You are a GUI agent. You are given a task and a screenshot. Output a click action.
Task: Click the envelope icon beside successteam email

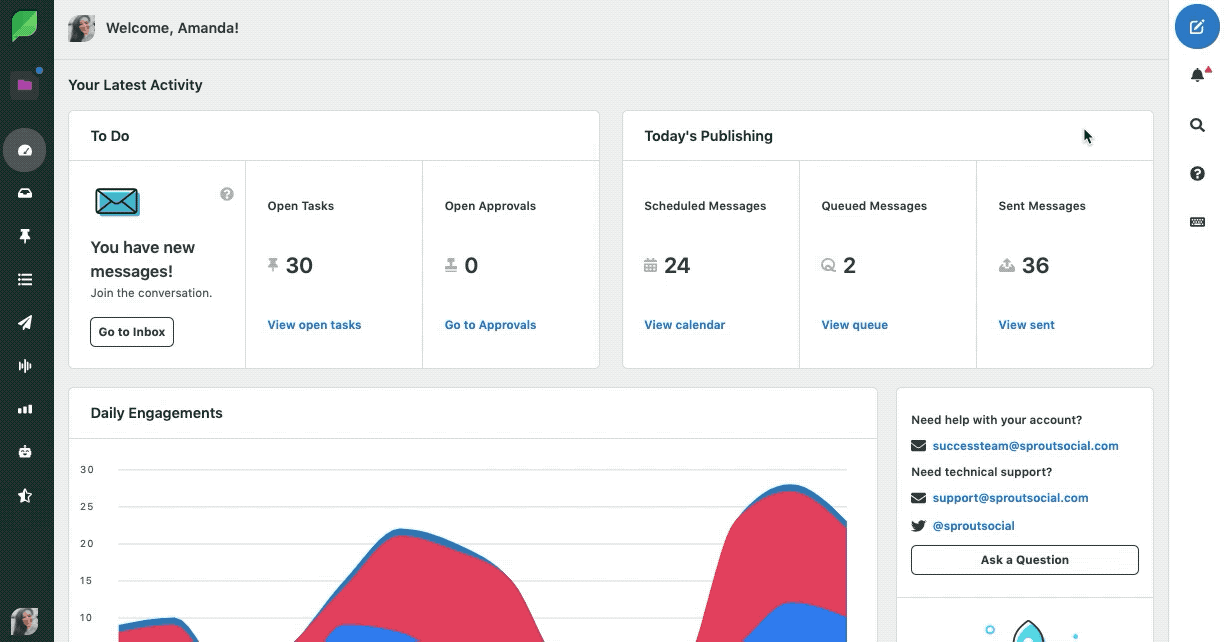pos(918,446)
